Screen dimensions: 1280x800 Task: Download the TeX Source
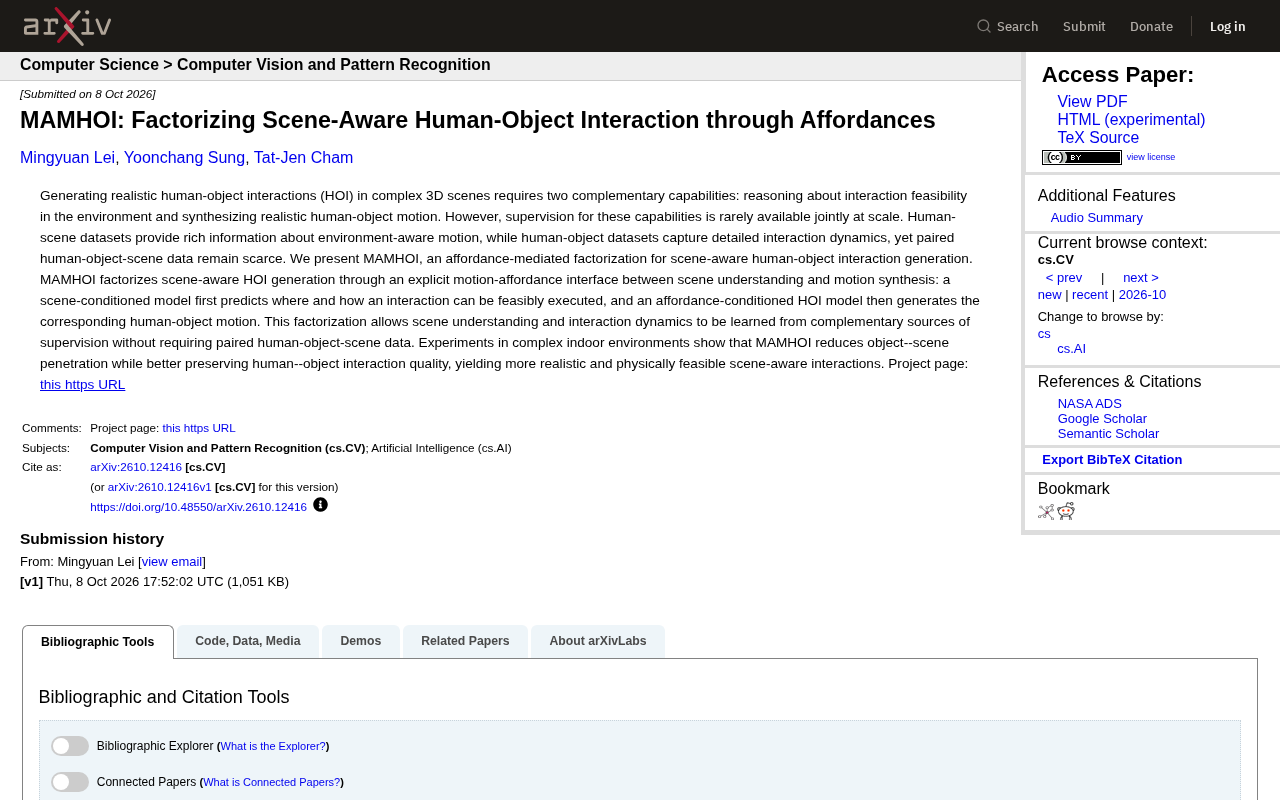tap(1098, 138)
